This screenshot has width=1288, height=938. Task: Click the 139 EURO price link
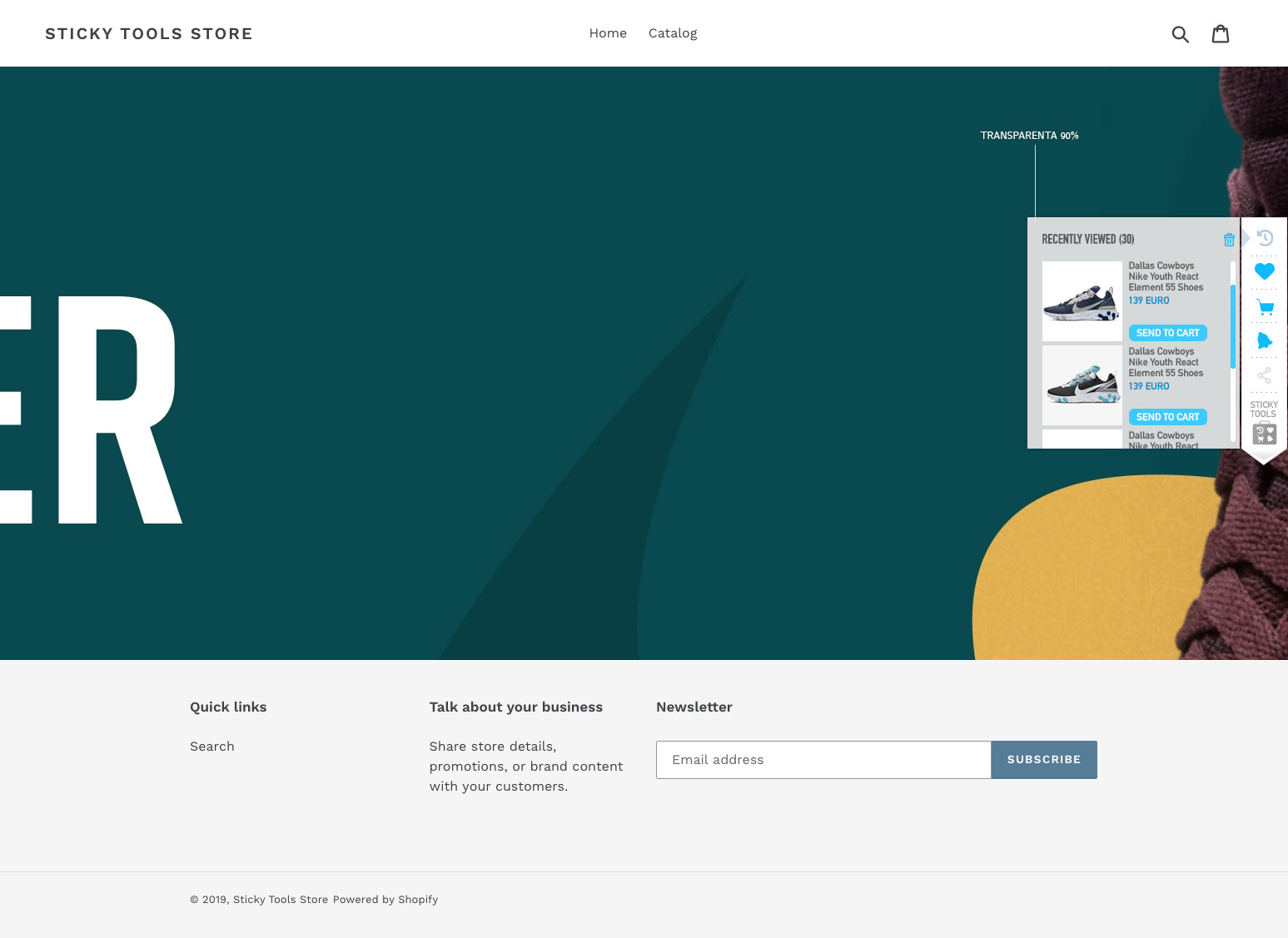point(1148,300)
